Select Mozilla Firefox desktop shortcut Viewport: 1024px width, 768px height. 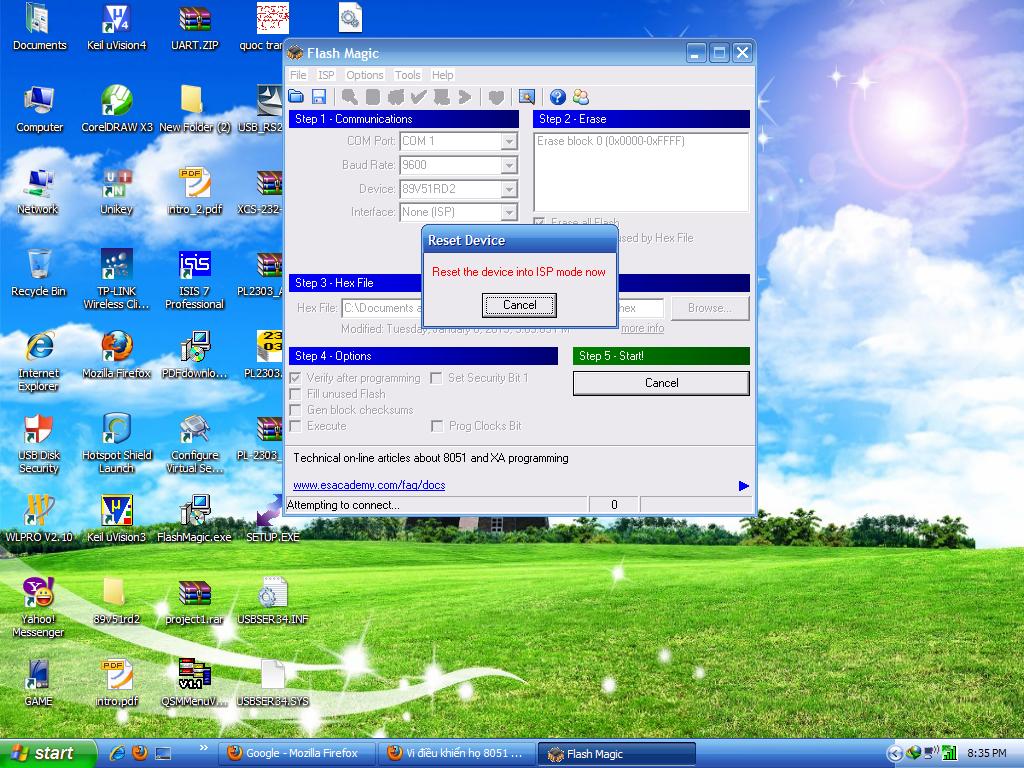116,355
